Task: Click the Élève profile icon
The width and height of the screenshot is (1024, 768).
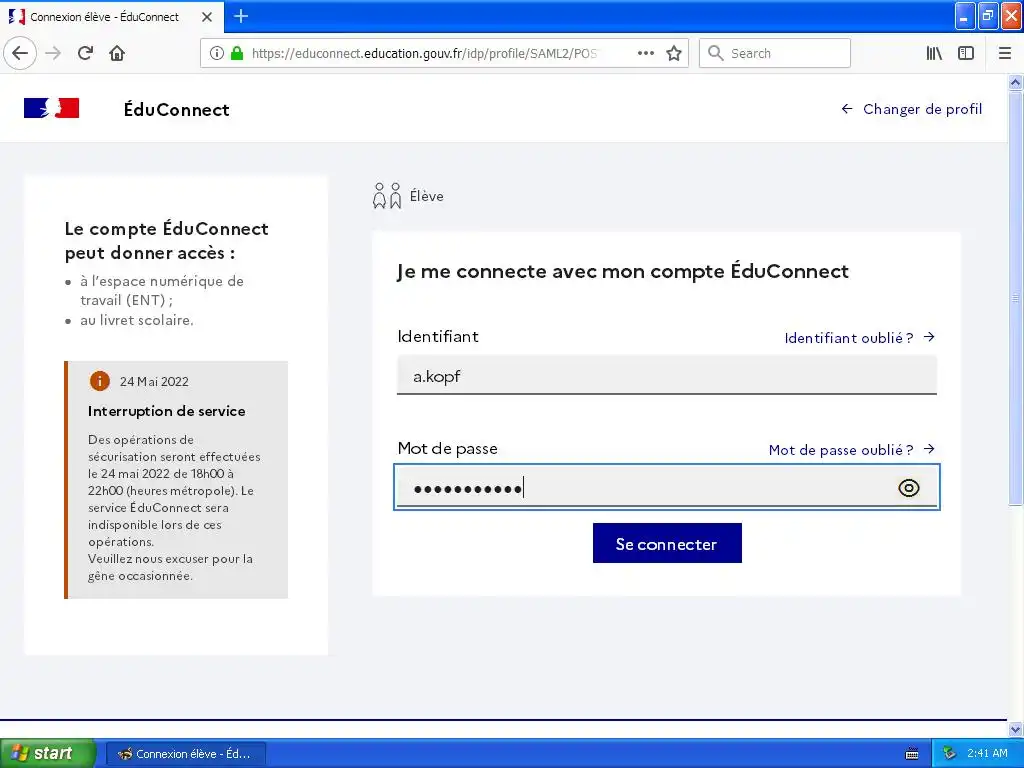Action: pos(387,196)
